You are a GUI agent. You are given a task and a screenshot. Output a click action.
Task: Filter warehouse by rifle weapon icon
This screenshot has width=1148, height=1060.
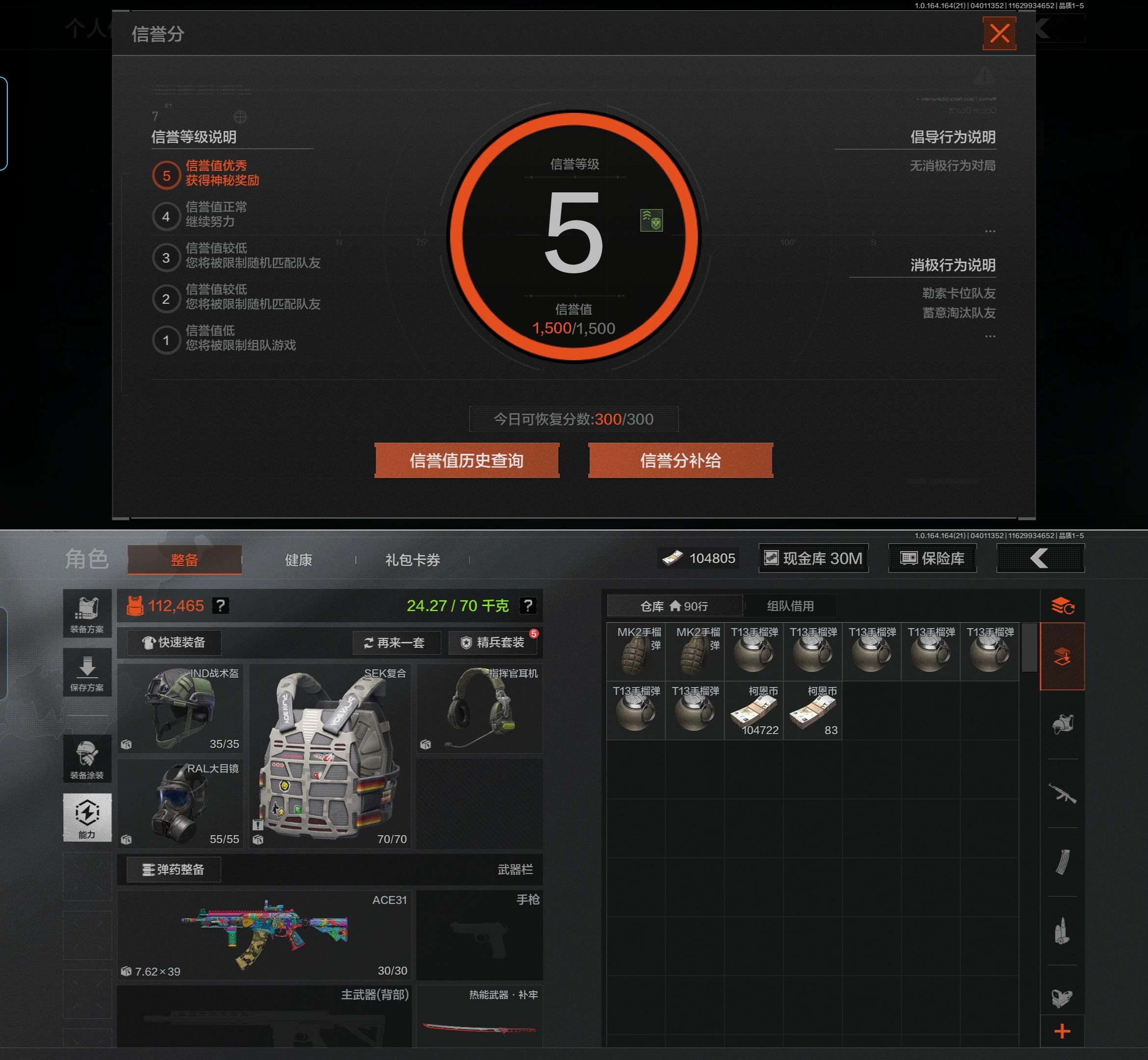[x=1062, y=794]
